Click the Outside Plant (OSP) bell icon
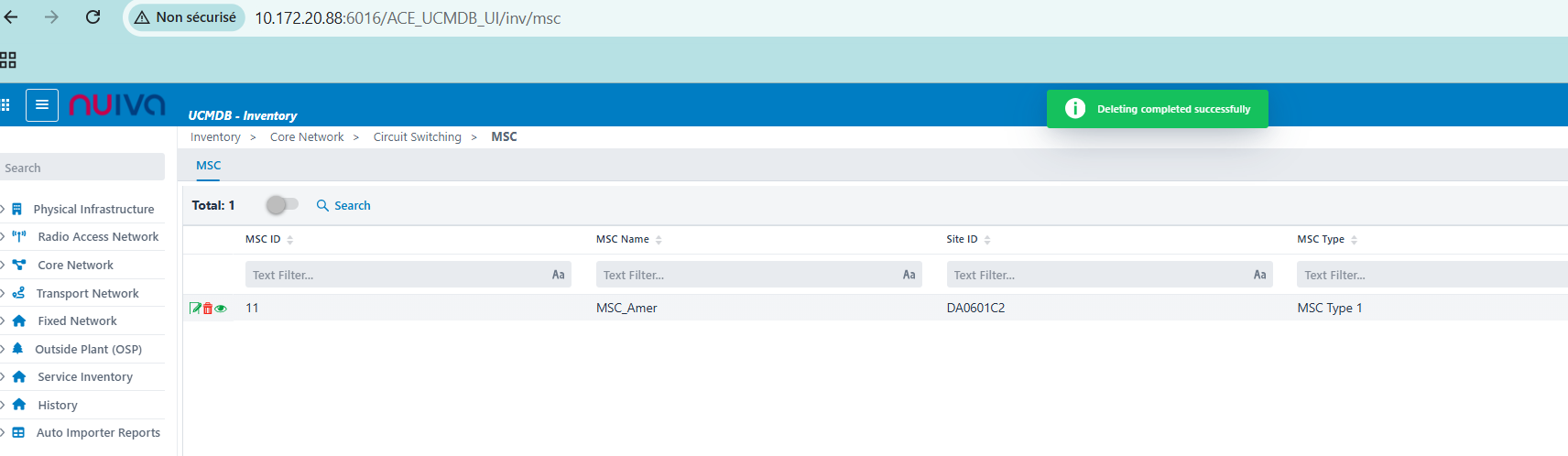This screenshot has width=1568, height=456. pyautogui.click(x=17, y=349)
